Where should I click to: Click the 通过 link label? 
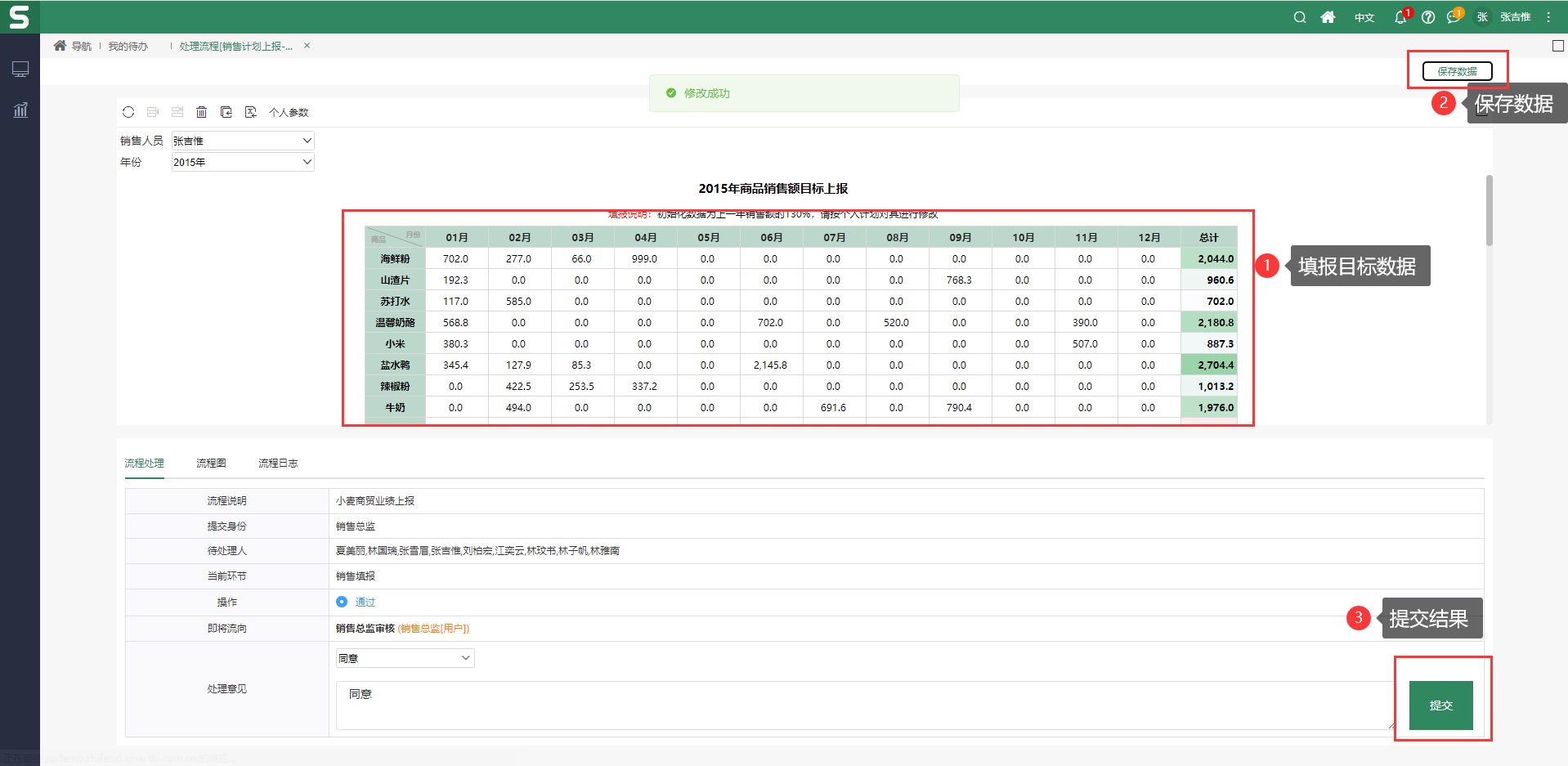(365, 602)
